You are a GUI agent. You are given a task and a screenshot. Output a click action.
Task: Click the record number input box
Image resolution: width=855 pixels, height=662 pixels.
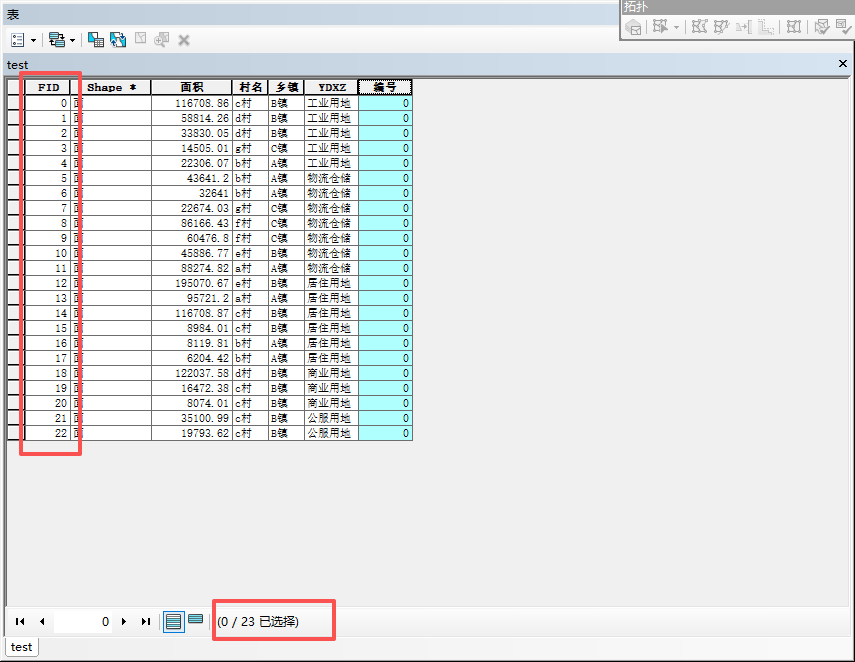point(82,622)
